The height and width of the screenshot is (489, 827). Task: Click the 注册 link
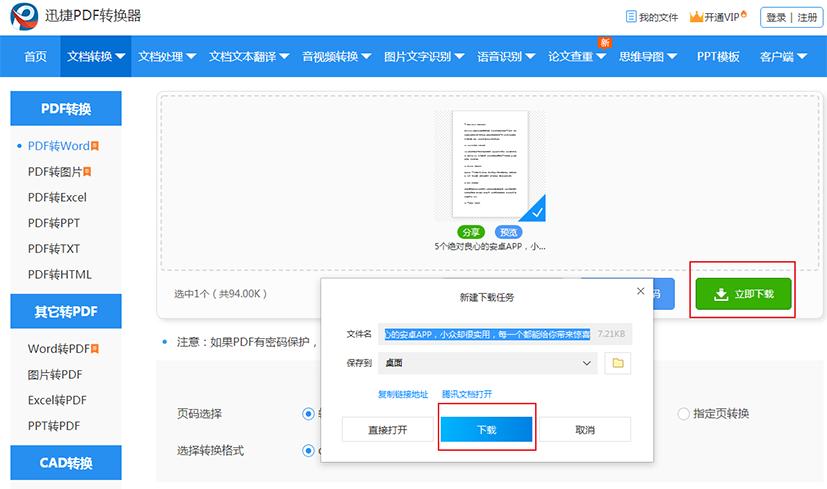pos(807,17)
